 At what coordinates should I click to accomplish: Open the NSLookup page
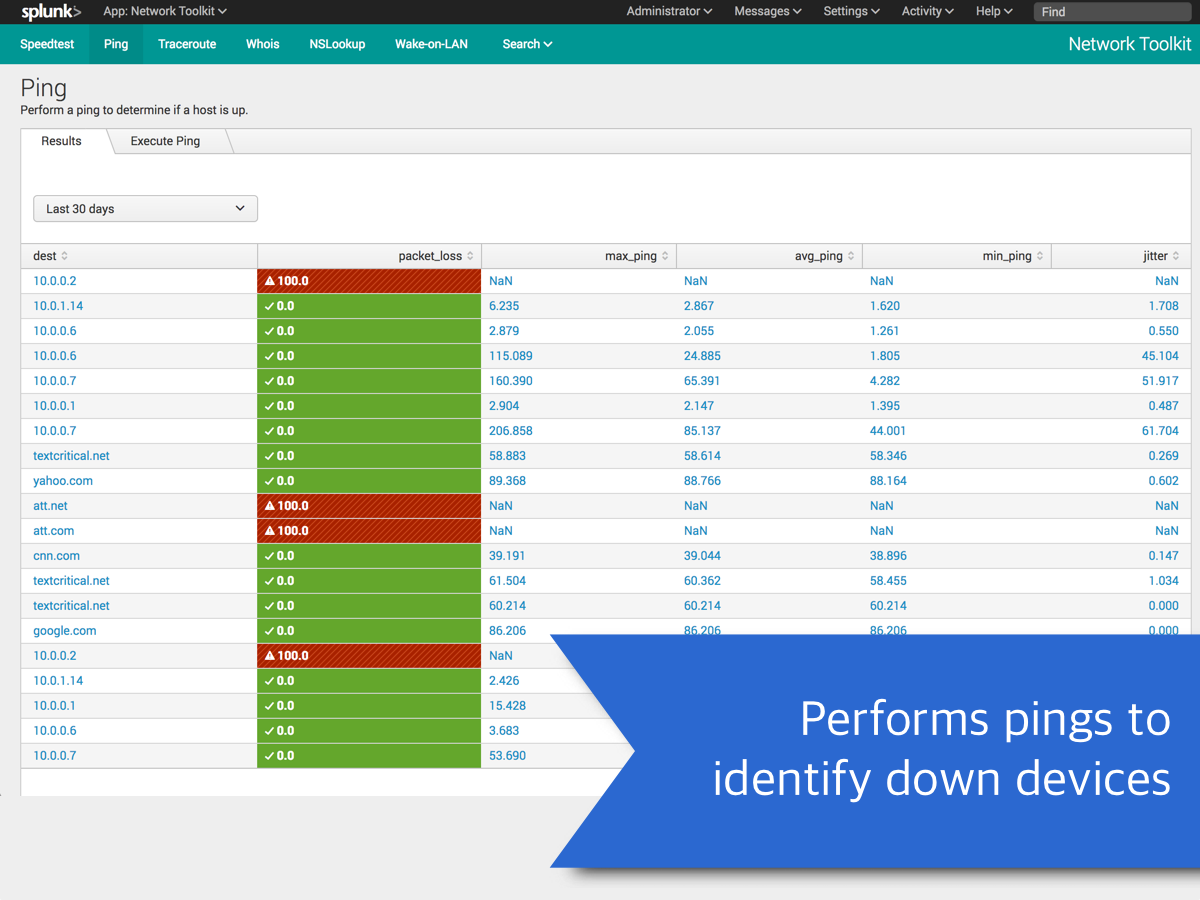click(x=337, y=44)
